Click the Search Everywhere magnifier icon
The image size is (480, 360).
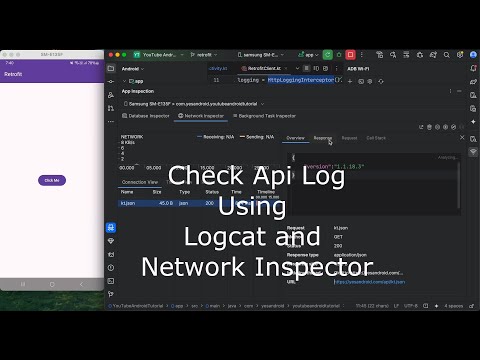pyautogui.click(x=446, y=55)
